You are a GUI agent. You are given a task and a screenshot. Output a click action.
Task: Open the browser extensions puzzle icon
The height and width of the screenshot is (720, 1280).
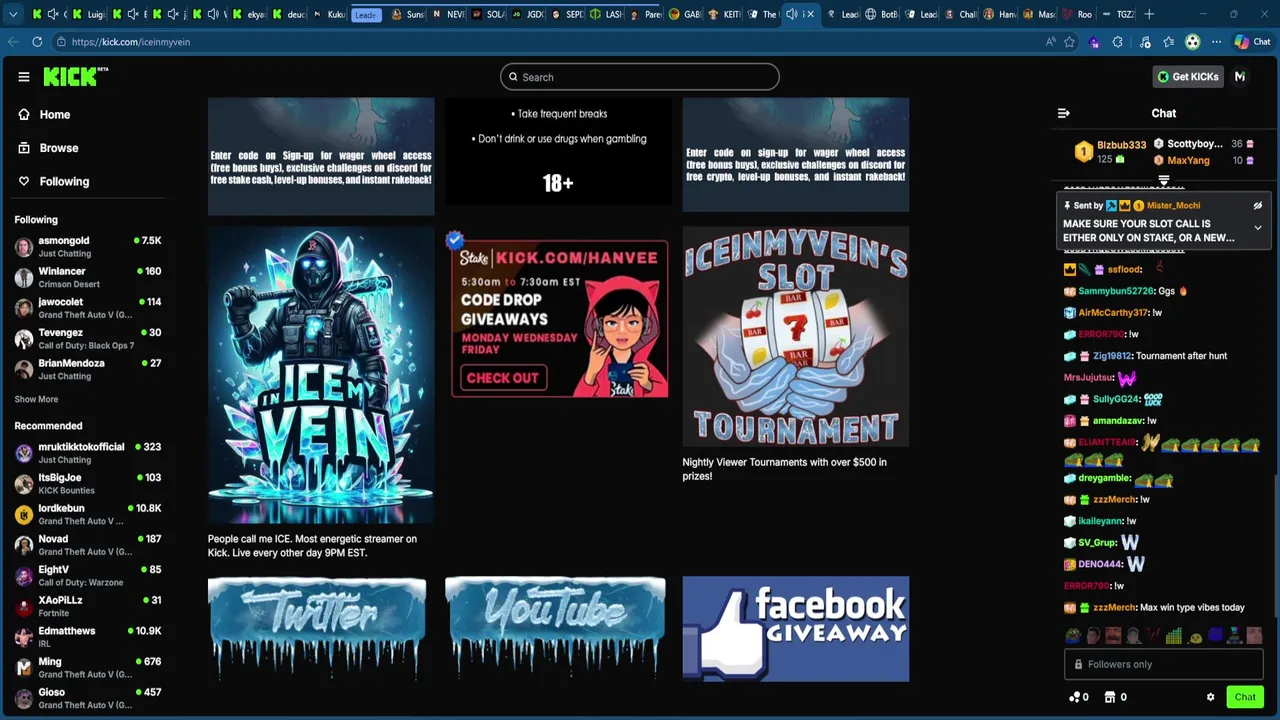point(1117,42)
